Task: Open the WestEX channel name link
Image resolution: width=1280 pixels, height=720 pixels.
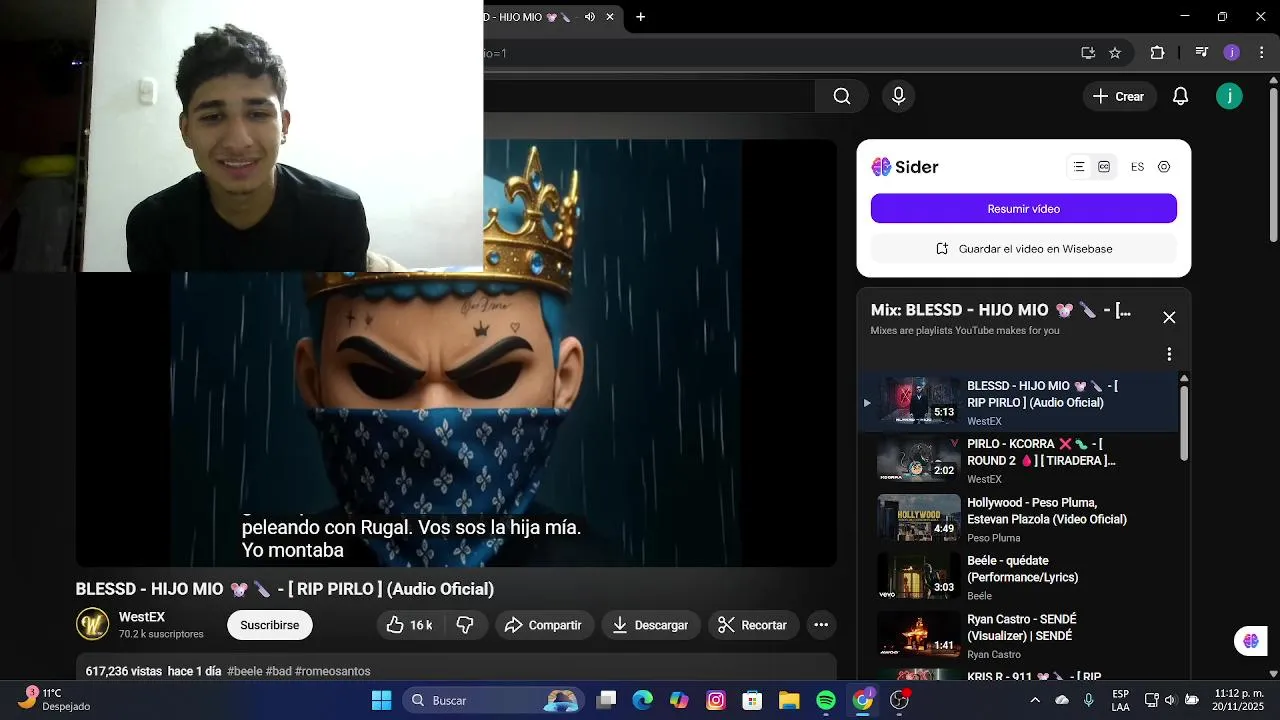Action: (x=142, y=617)
